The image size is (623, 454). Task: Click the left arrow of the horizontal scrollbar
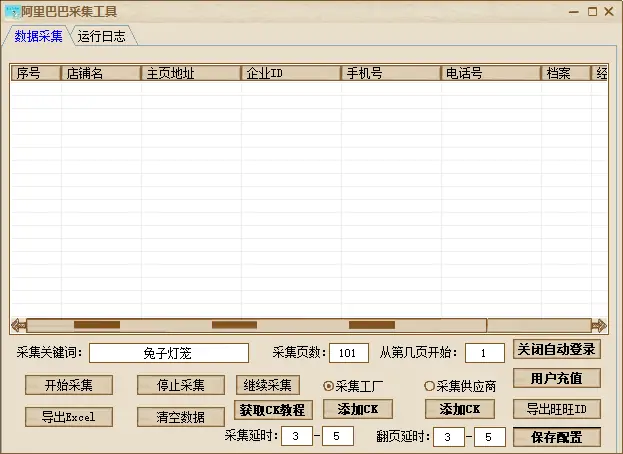(18, 325)
